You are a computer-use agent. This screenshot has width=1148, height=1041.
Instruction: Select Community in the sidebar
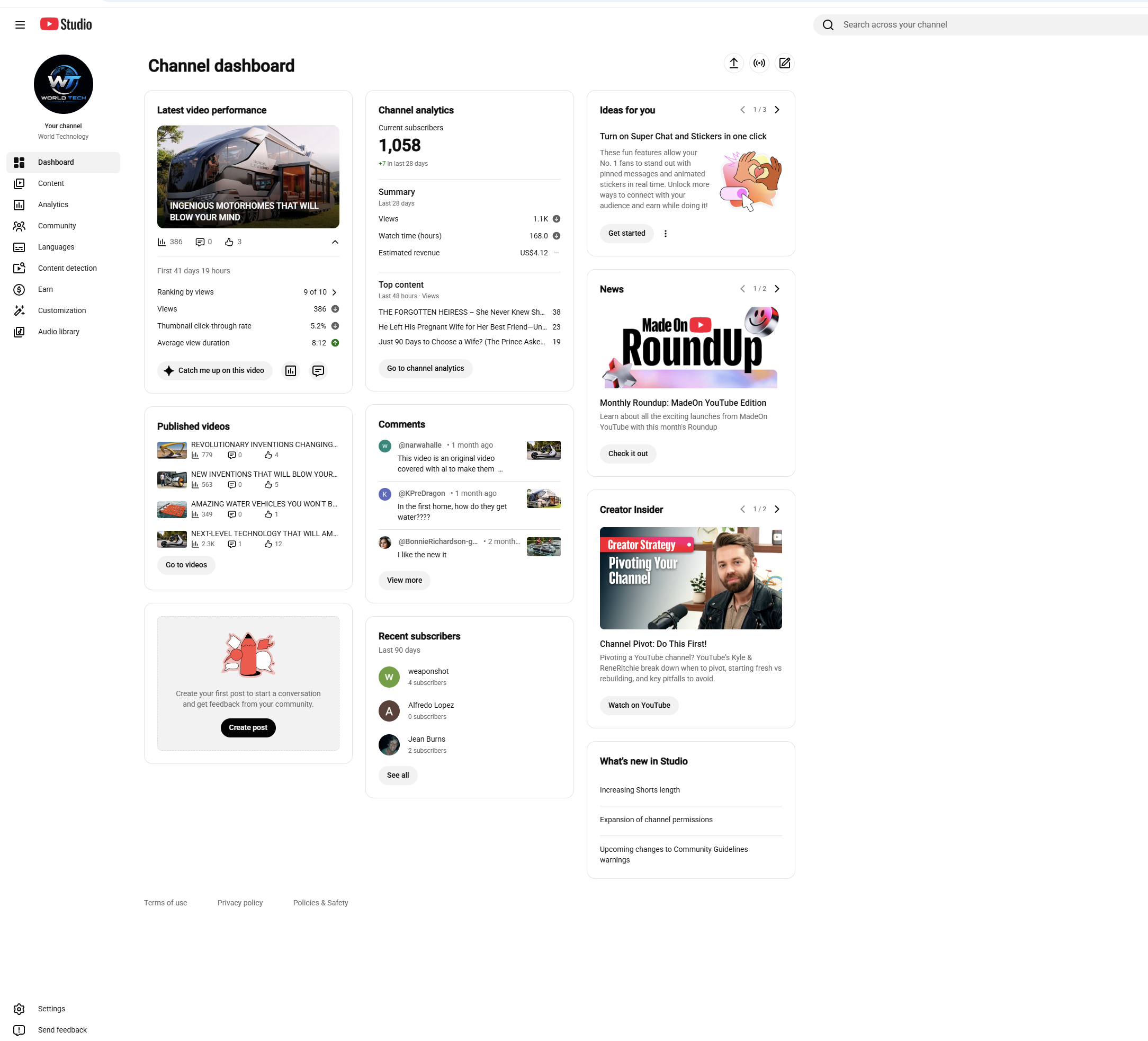click(63, 226)
